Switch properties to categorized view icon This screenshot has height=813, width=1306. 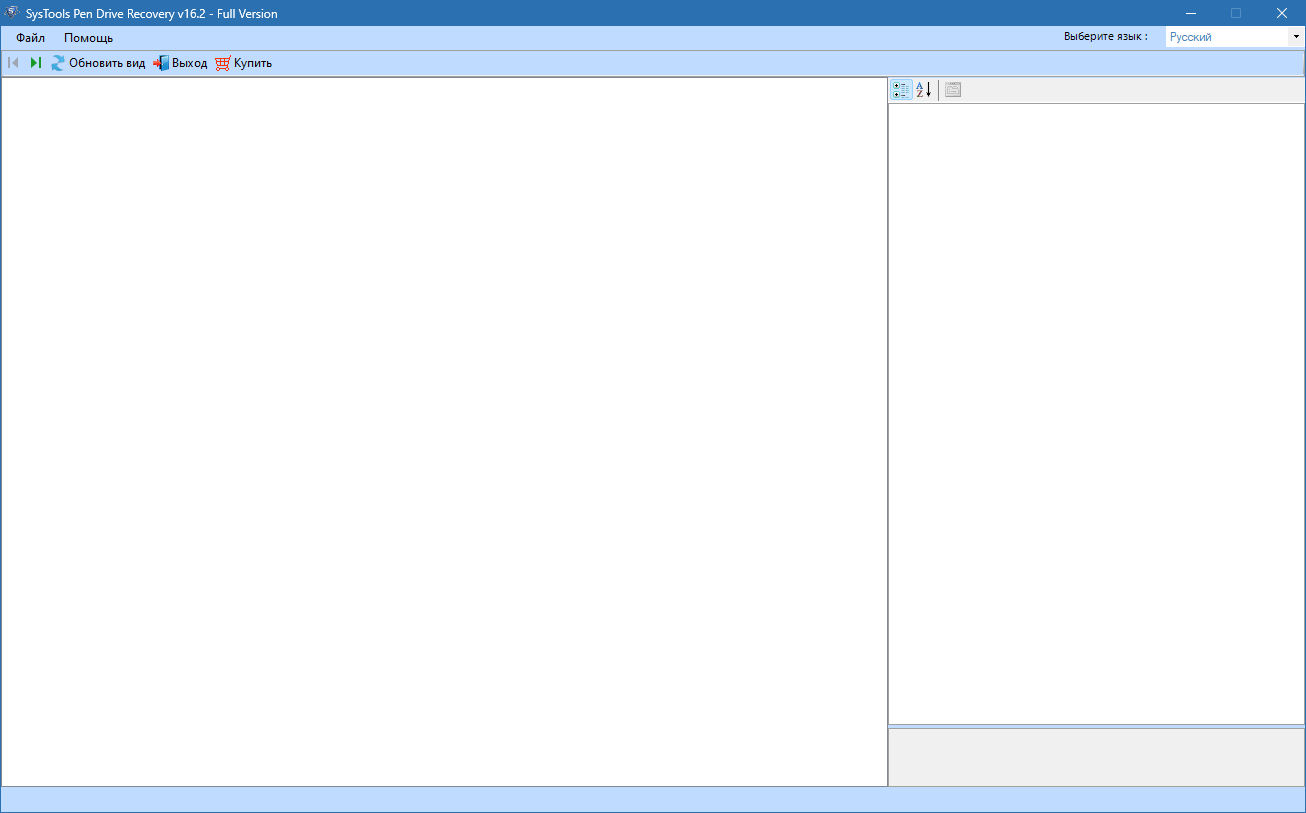pyautogui.click(x=901, y=90)
